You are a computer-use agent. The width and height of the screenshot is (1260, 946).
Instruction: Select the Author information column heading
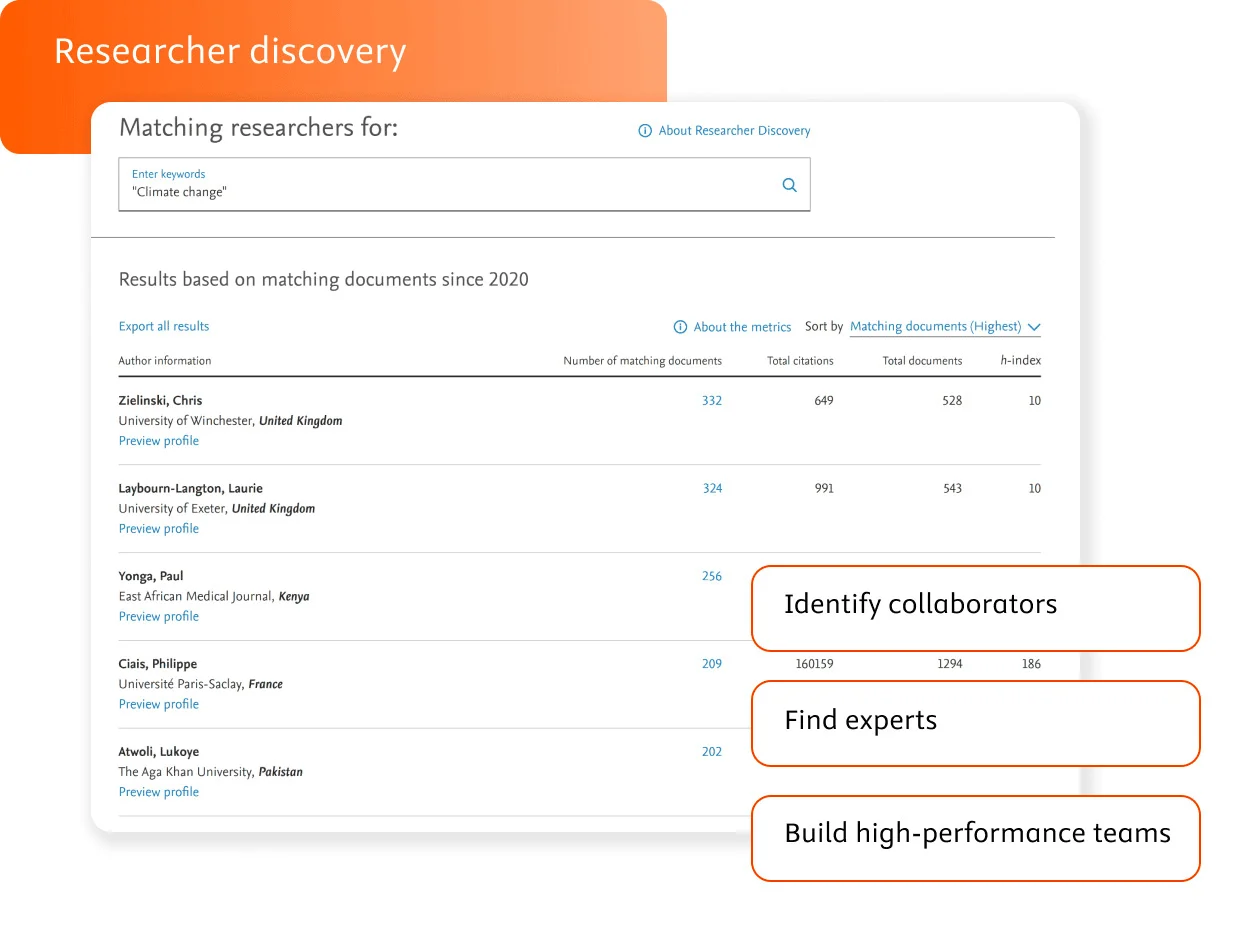pyautogui.click(x=164, y=360)
